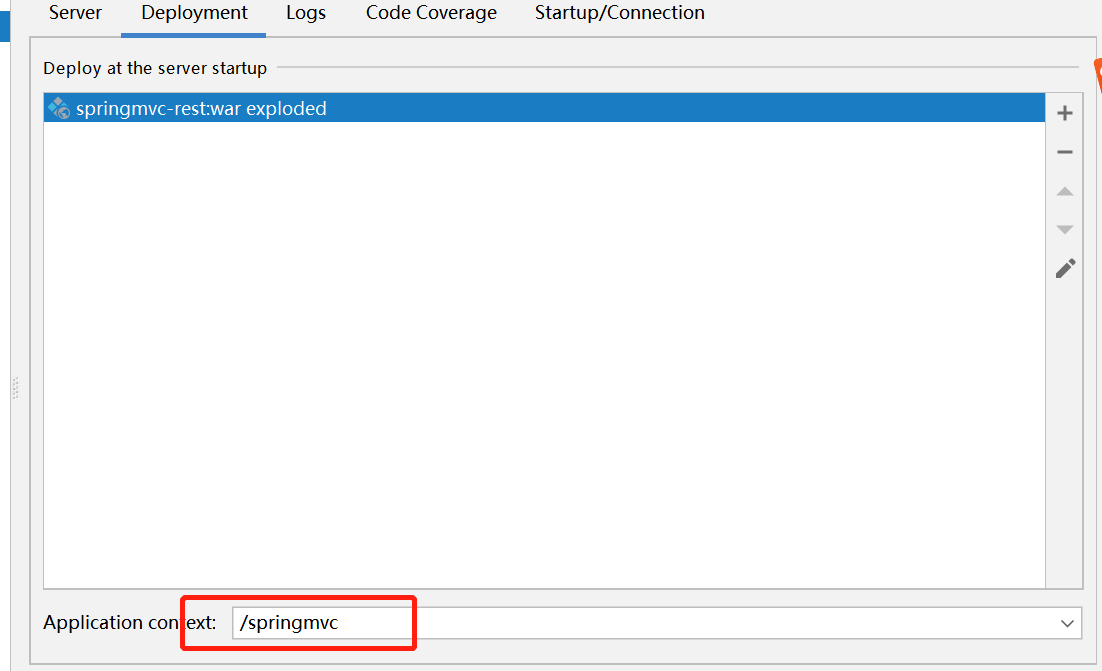Edit artifact with the pencil icon
Viewport: 1102px width, 671px height.
tap(1065, 268)
